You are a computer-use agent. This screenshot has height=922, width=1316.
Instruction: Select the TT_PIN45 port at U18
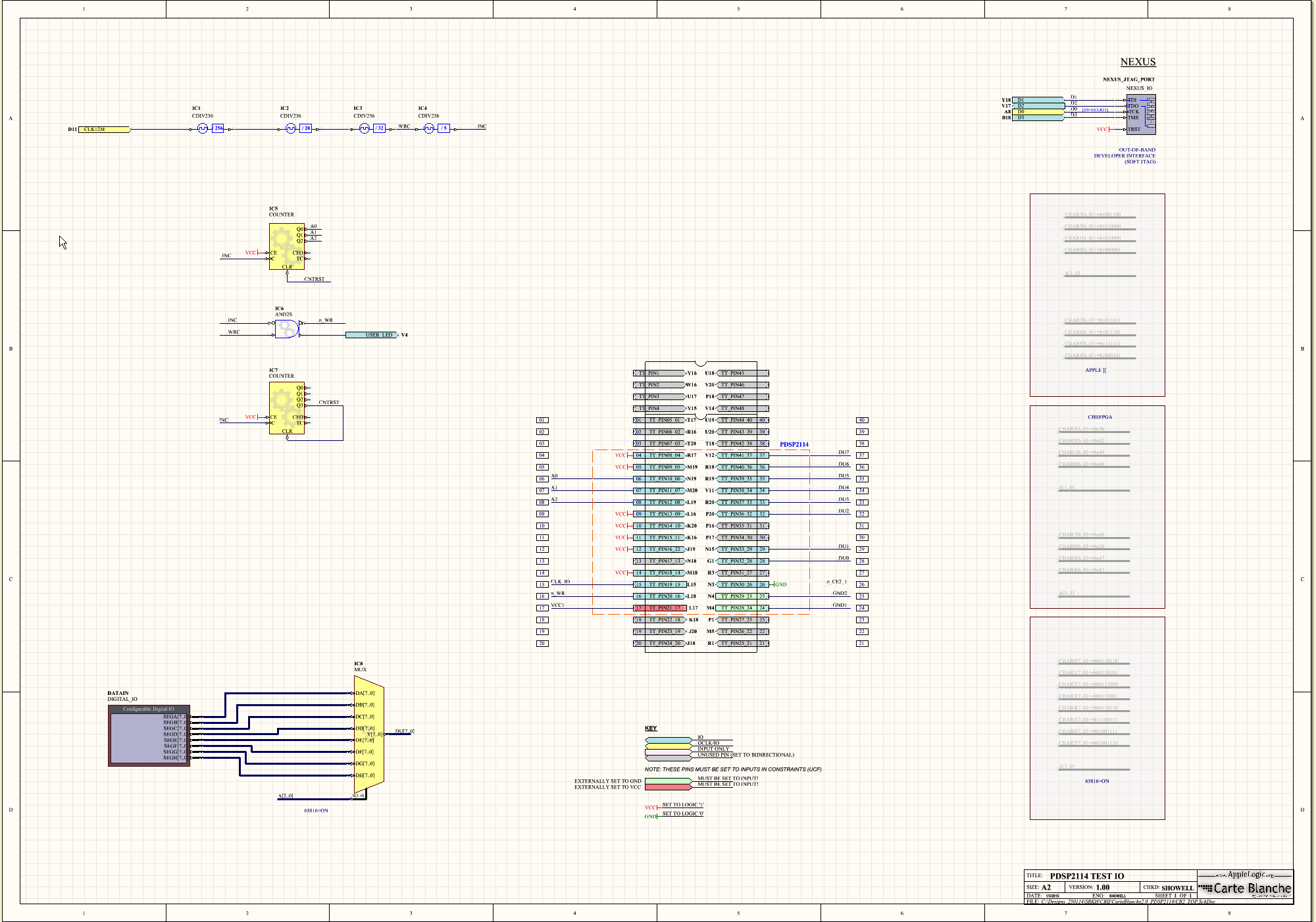click(x=742, y=373)
